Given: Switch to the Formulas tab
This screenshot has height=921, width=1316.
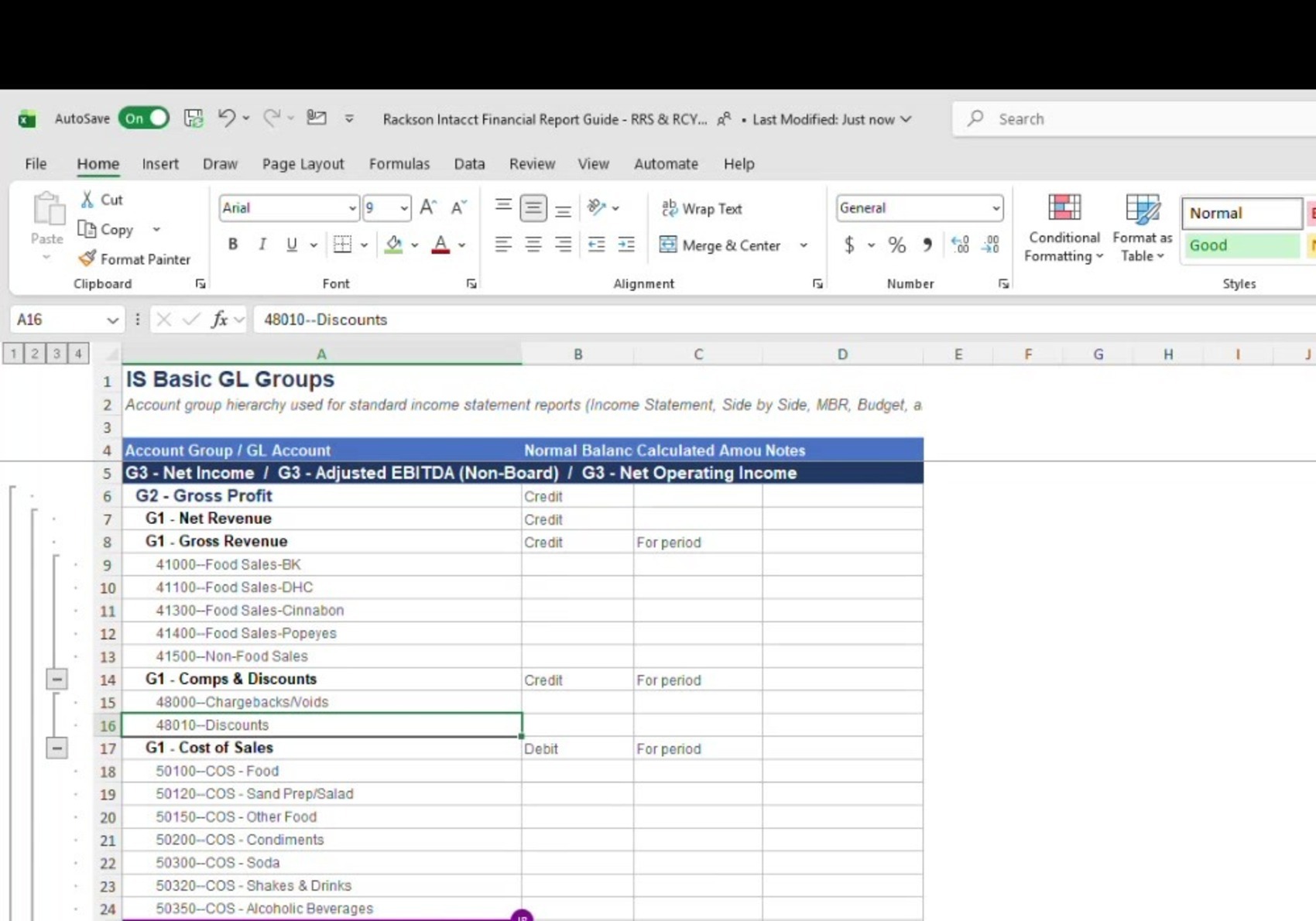Looking at the screenshot, I should [x=399, y=163].
